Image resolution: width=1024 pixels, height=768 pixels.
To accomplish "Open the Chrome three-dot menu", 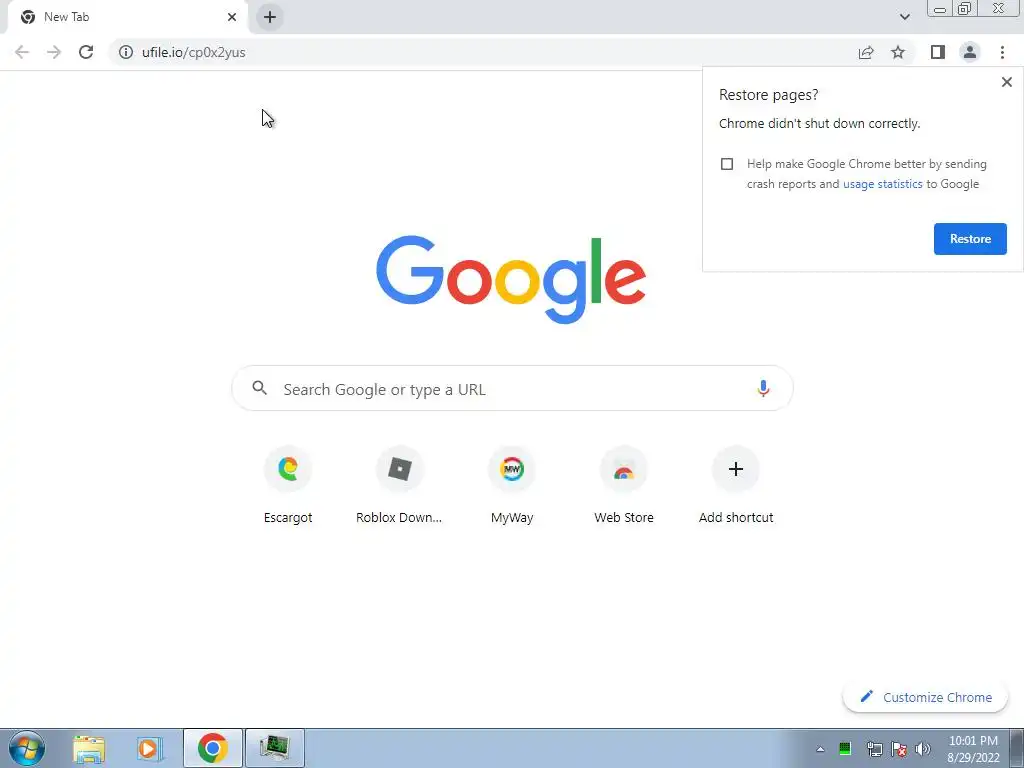I will click(1002, 52).
